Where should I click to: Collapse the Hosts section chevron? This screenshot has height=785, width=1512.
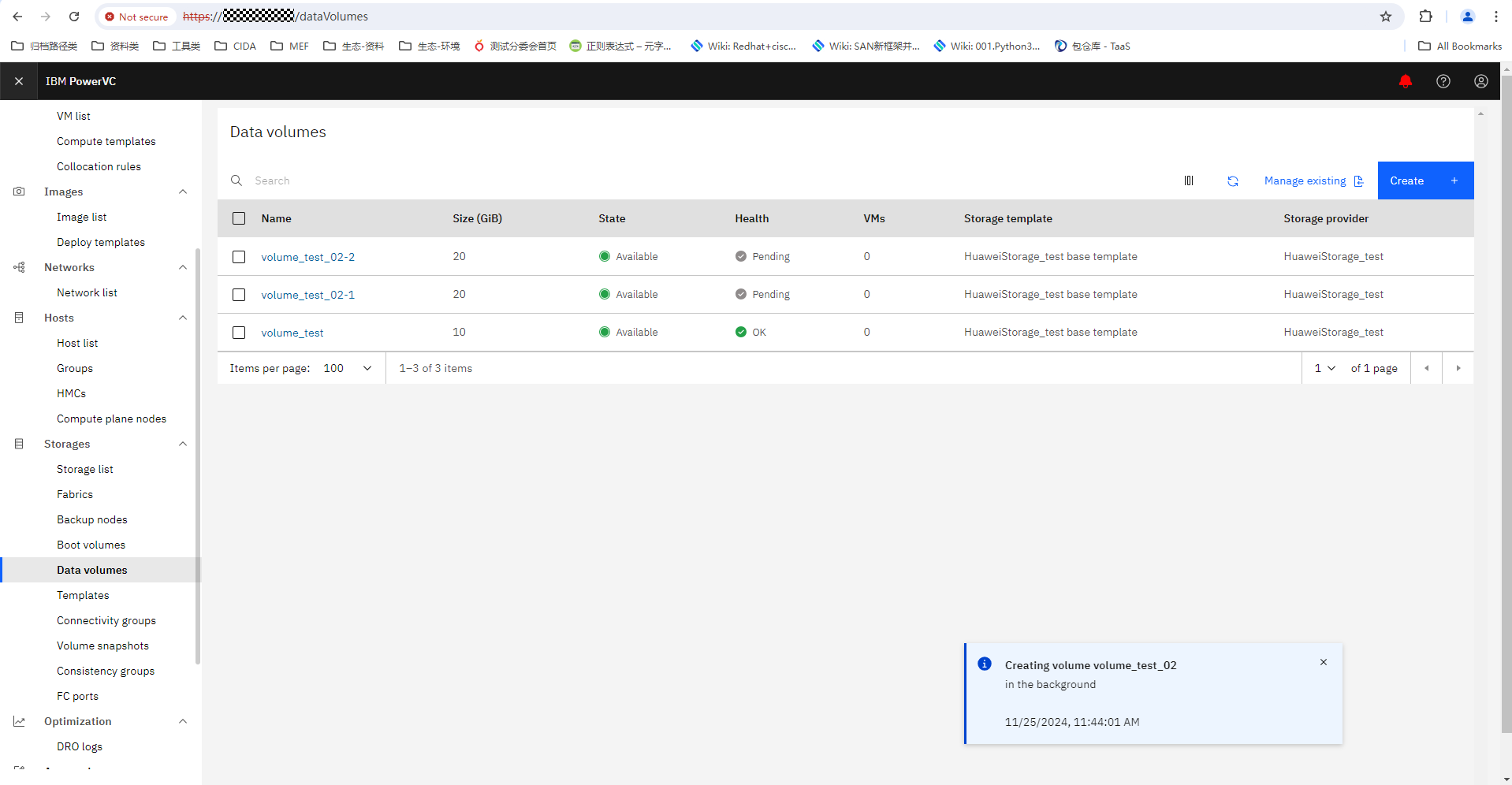[183, 318]
